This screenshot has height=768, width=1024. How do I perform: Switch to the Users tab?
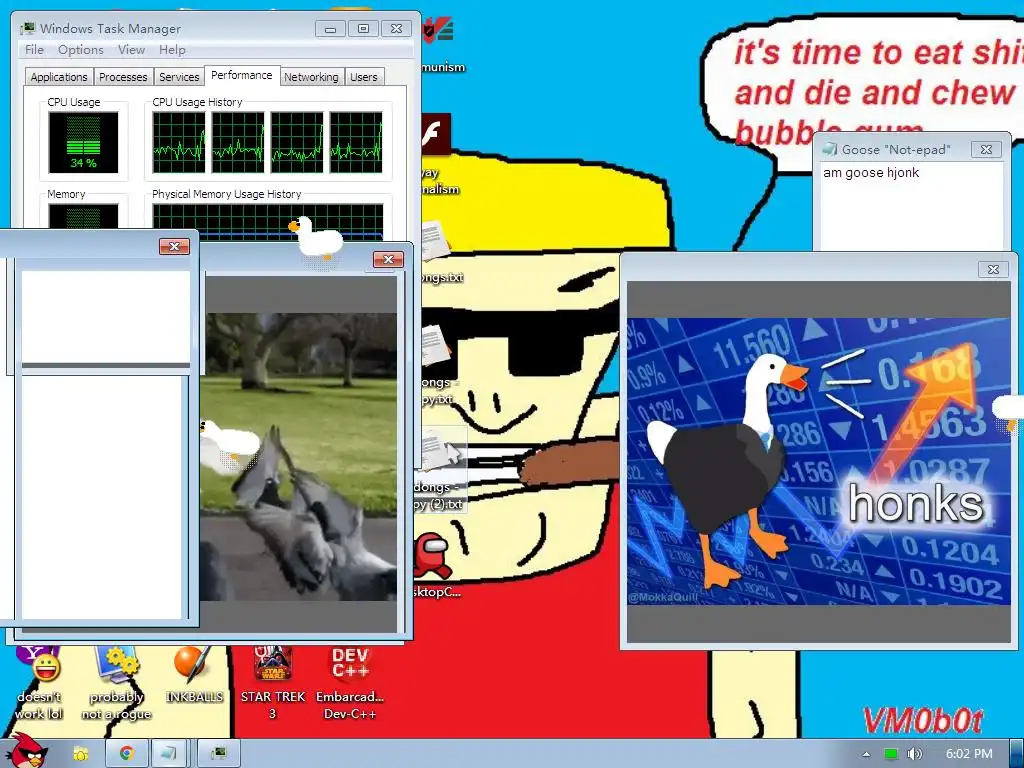363,77
